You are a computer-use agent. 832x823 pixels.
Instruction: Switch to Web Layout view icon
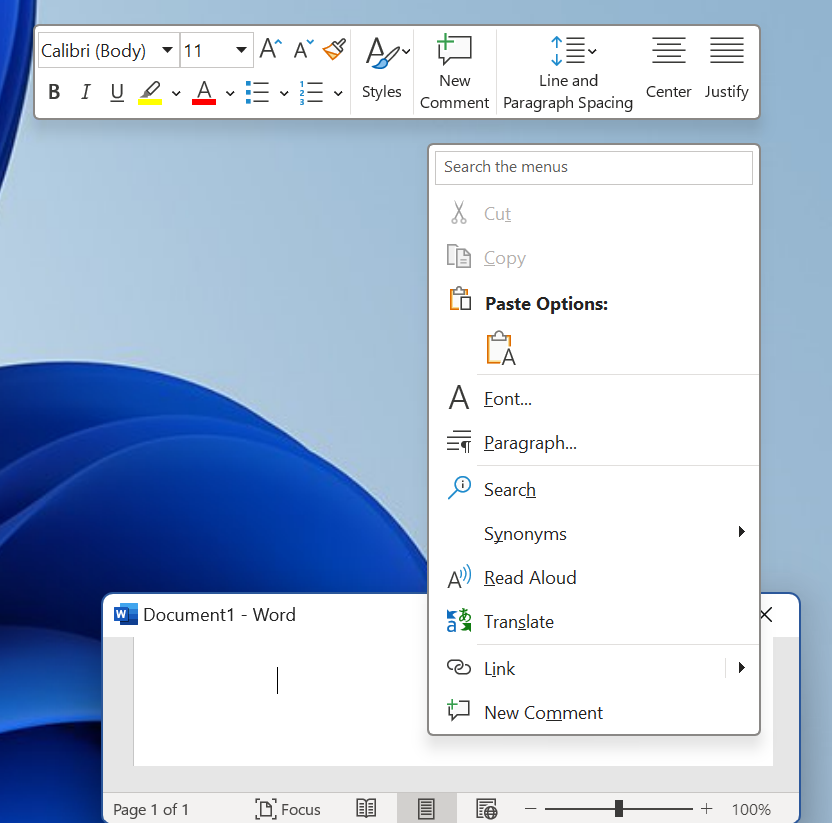click(486, 808)
